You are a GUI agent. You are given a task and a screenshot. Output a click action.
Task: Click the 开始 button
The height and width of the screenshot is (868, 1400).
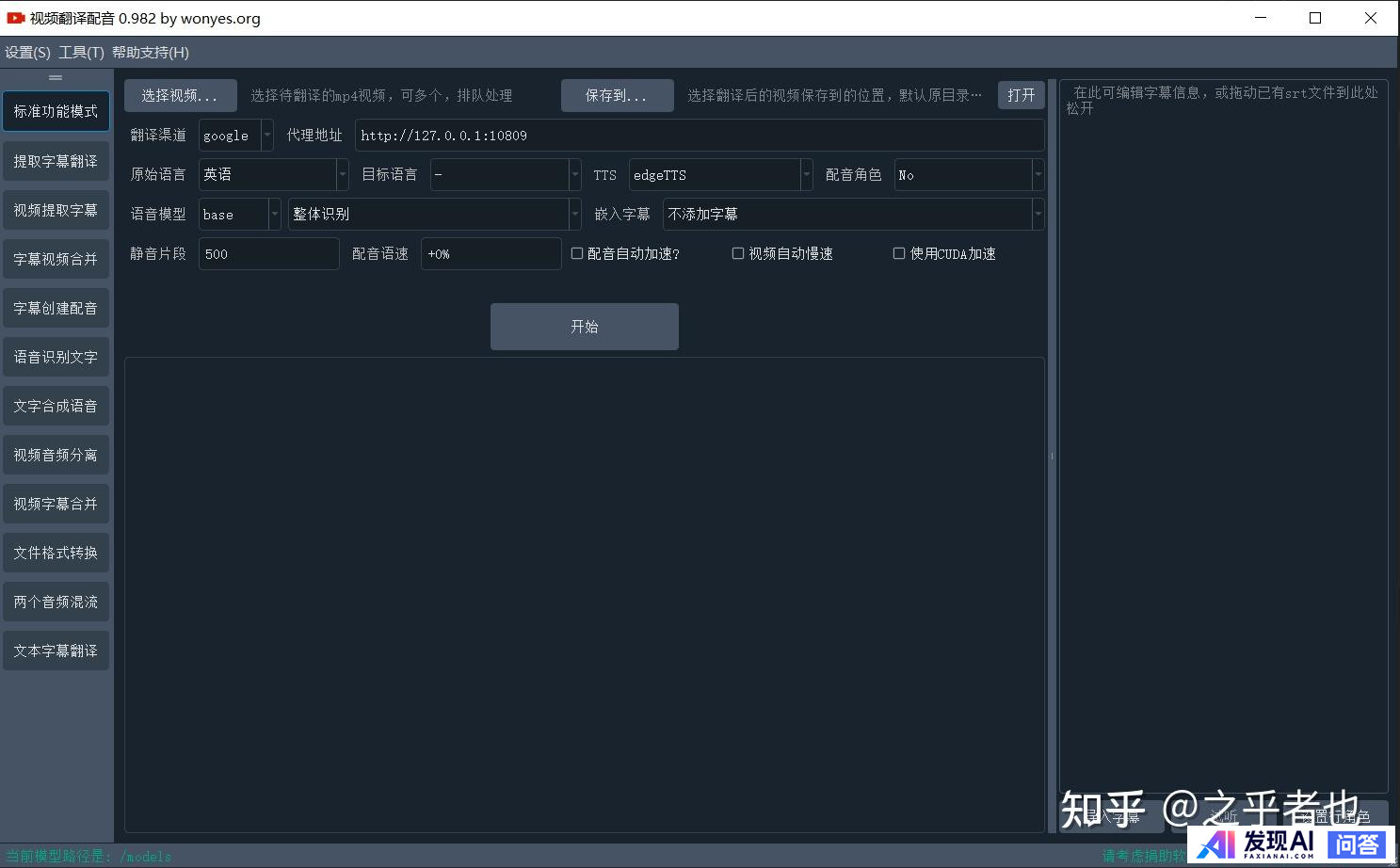[x=584, y=327]
